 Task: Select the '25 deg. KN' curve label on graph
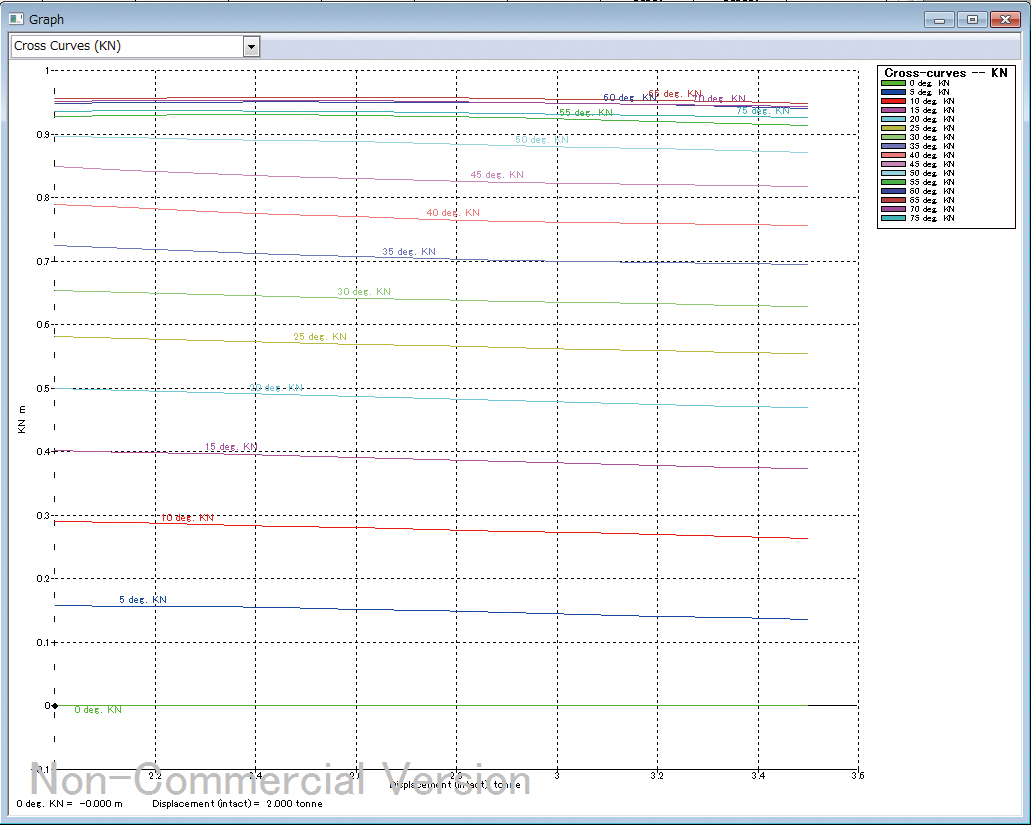[x=320, y=337]
